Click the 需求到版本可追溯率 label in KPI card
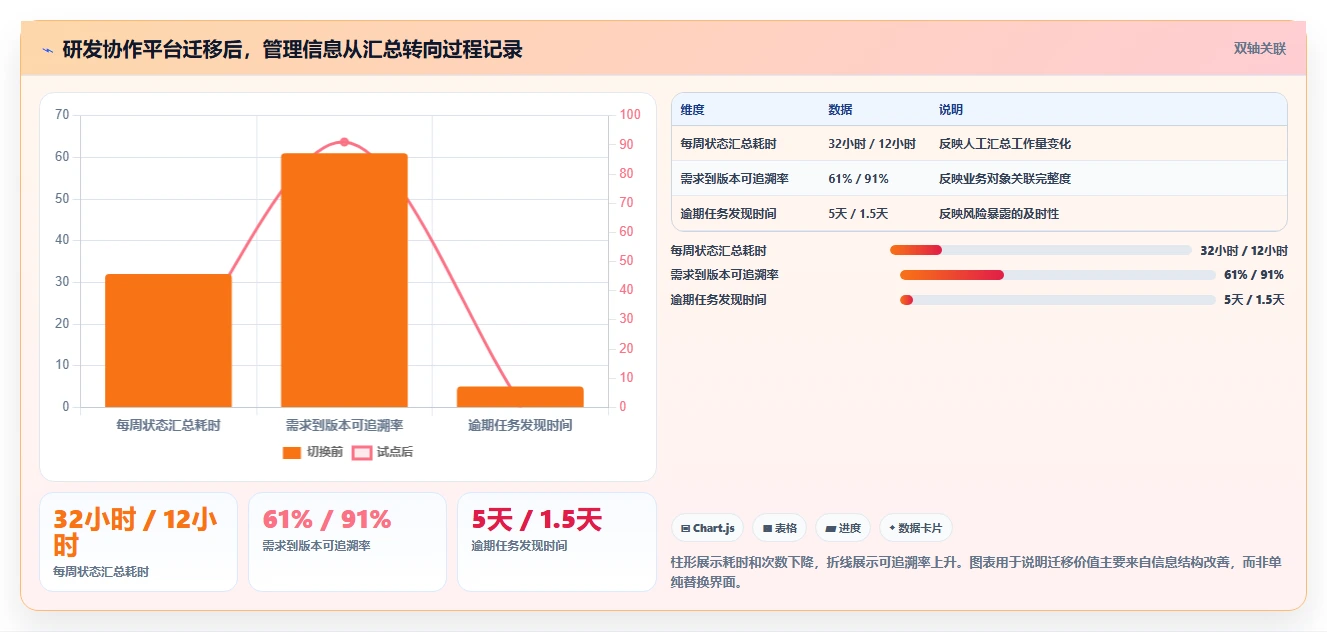 316,546
